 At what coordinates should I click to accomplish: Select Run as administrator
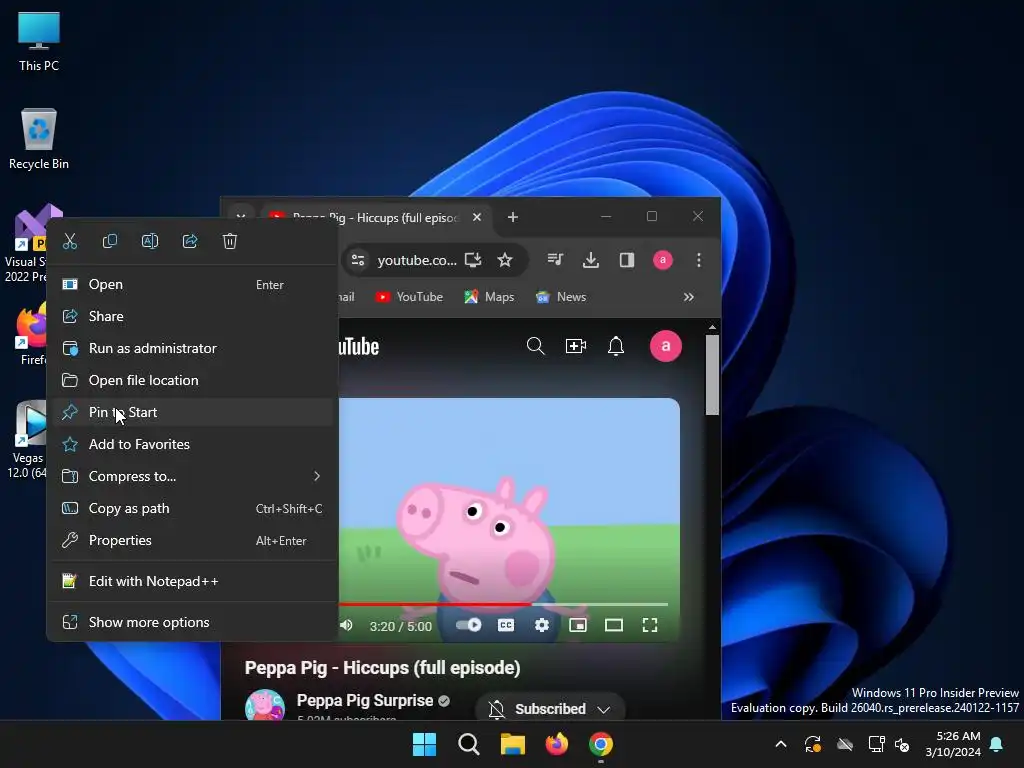(x=193, y=349)
